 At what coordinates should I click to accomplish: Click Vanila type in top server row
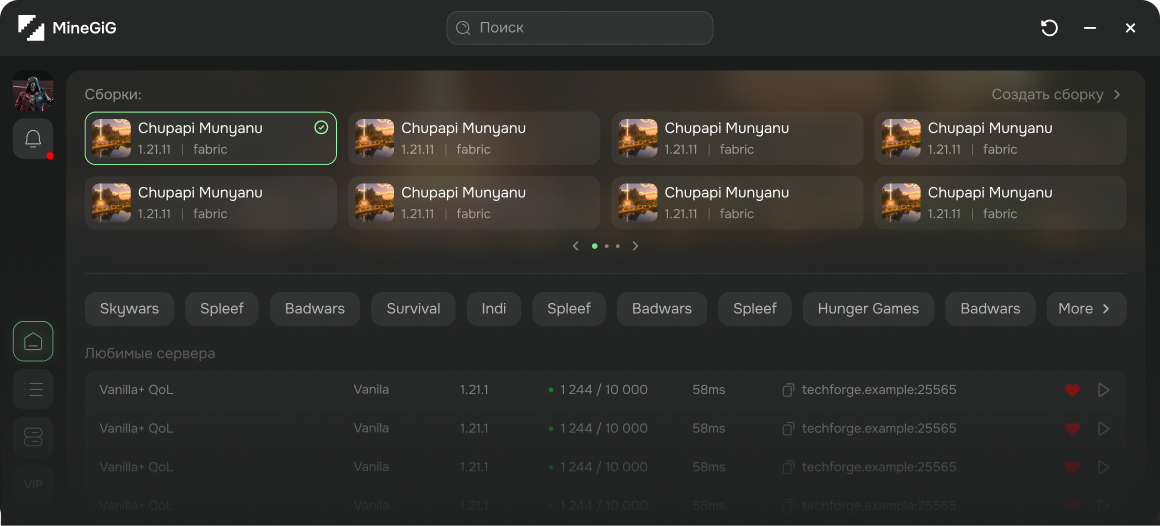(x=371, y=390)
